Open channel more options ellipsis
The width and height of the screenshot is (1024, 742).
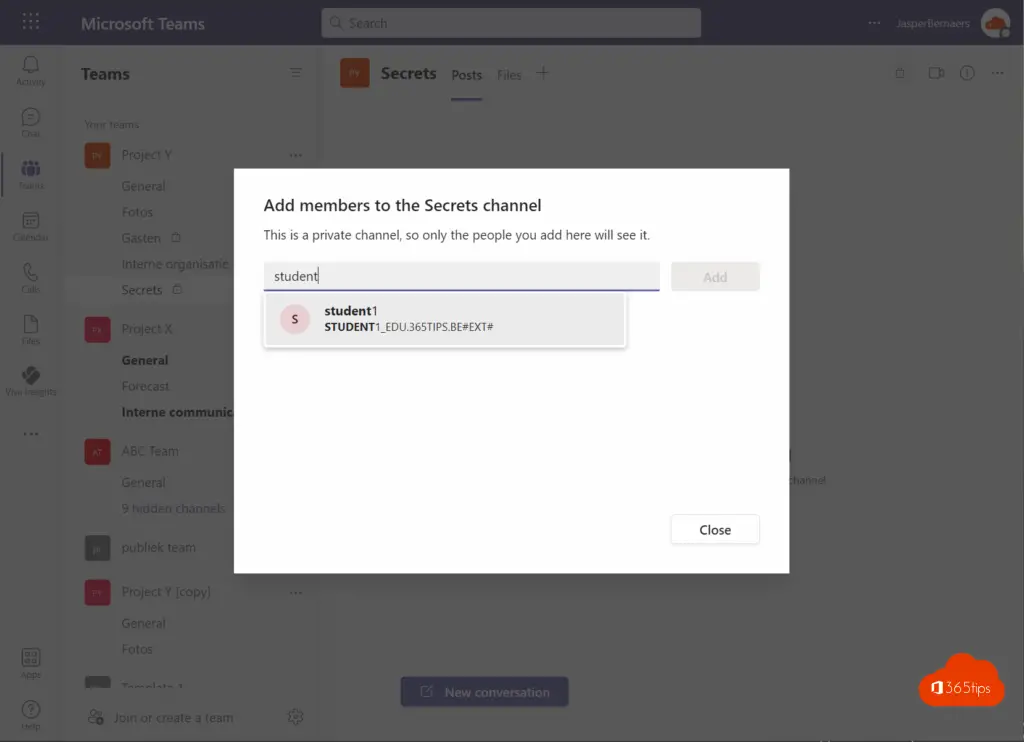[997, 73]
